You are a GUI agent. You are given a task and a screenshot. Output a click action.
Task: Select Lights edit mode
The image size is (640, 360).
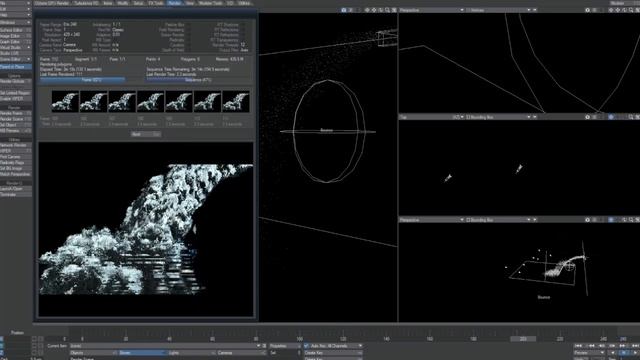[191, 353]
